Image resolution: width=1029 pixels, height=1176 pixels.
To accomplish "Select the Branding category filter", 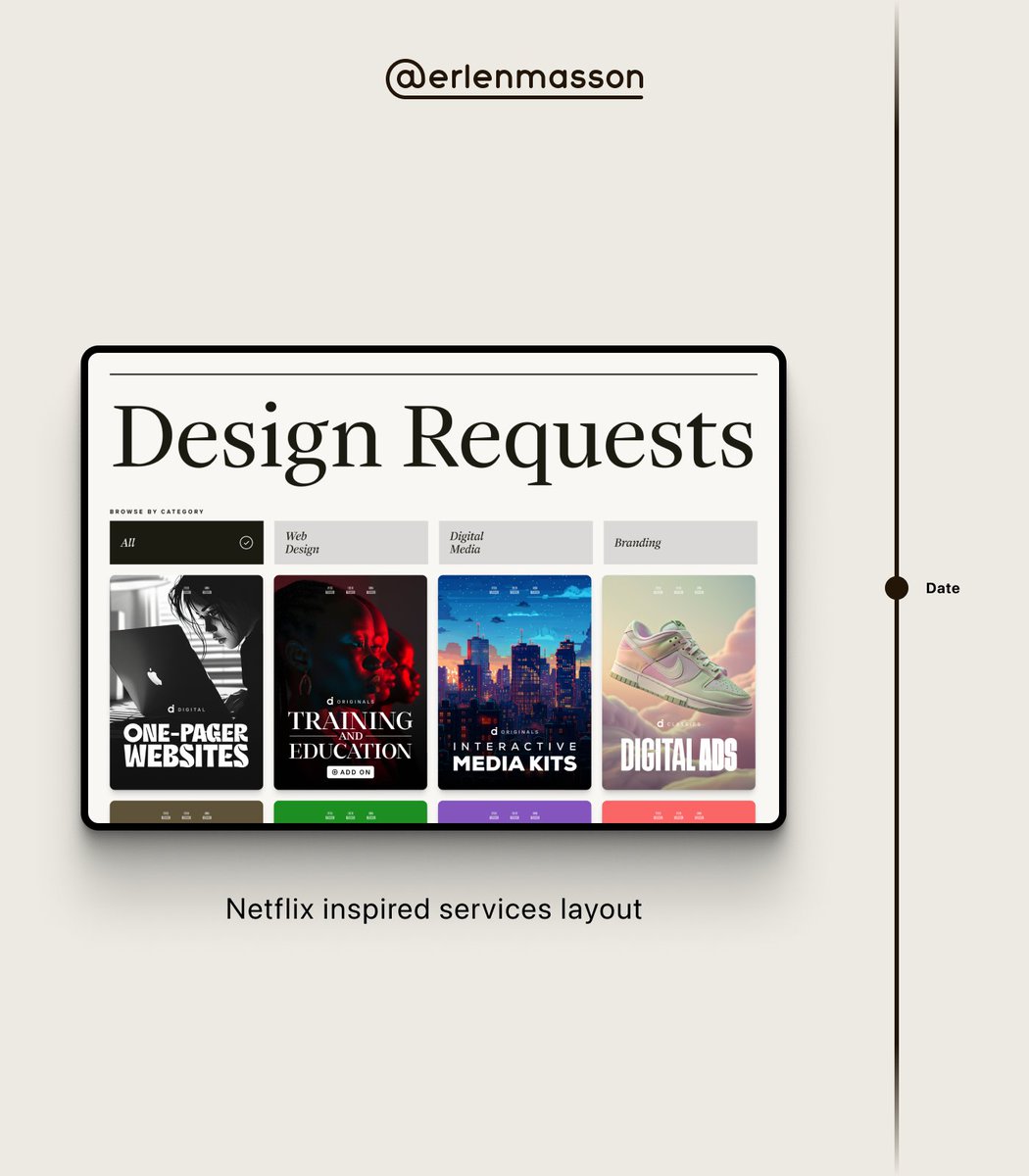I will pos(680,542).
